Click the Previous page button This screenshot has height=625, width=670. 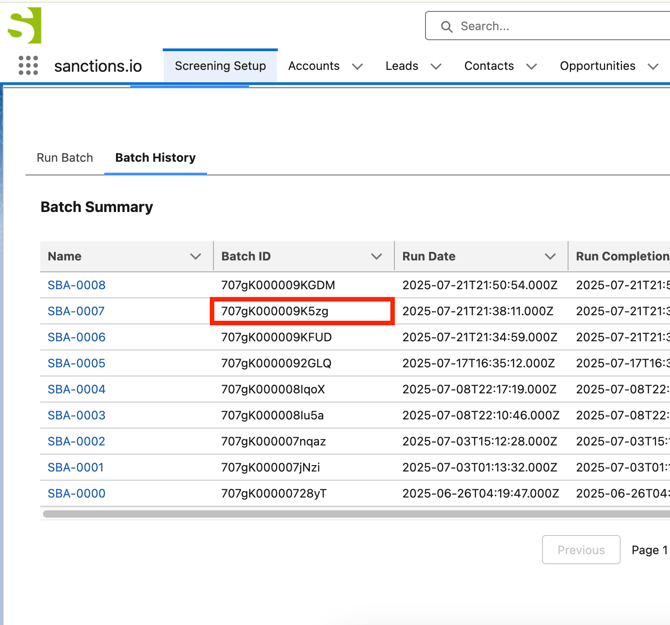coord(581,549)
